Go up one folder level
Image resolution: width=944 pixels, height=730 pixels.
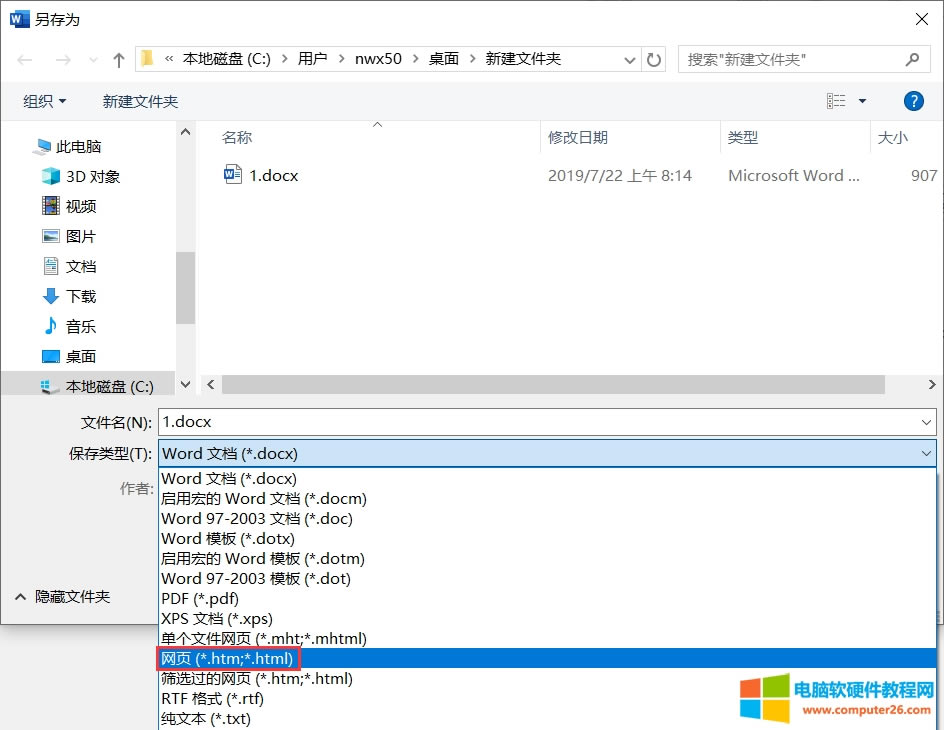click(119, 60)
